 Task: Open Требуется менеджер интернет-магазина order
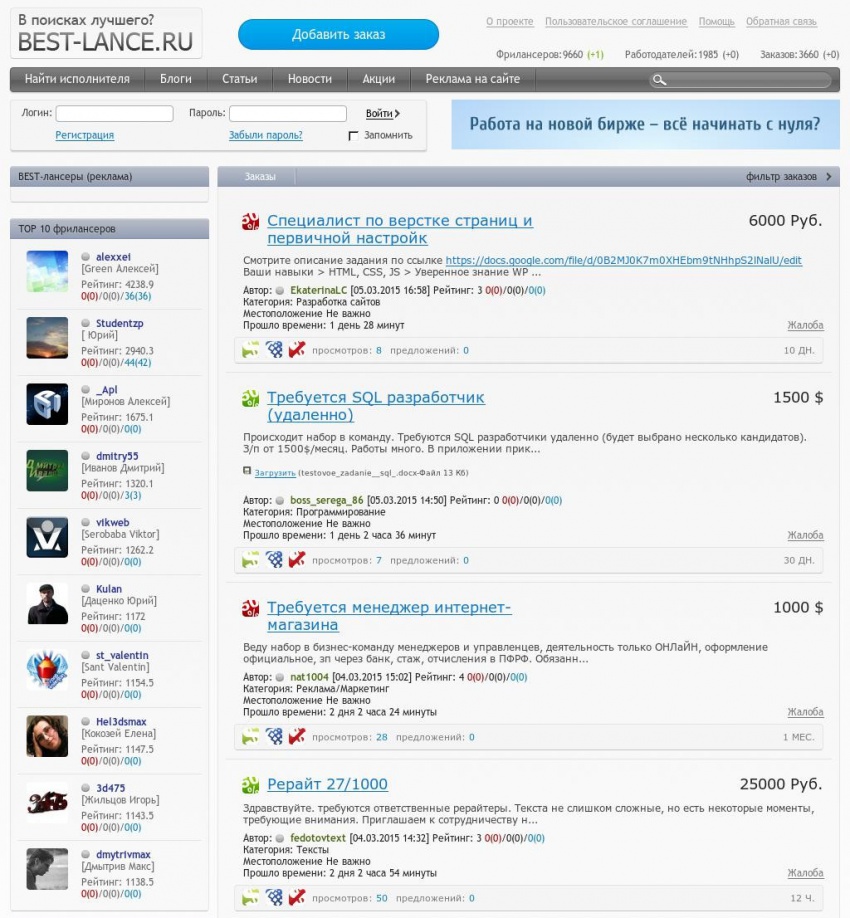point(389,616)
